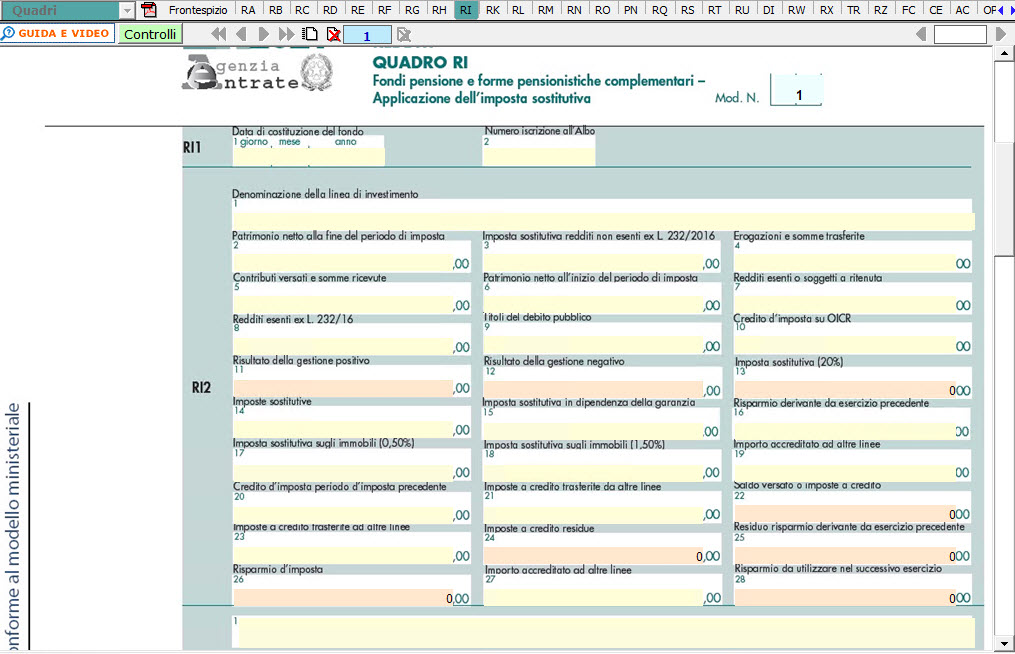This screenshot has width=1015, height=654.
Task: Switch to the TR tab
Action: 854,10
